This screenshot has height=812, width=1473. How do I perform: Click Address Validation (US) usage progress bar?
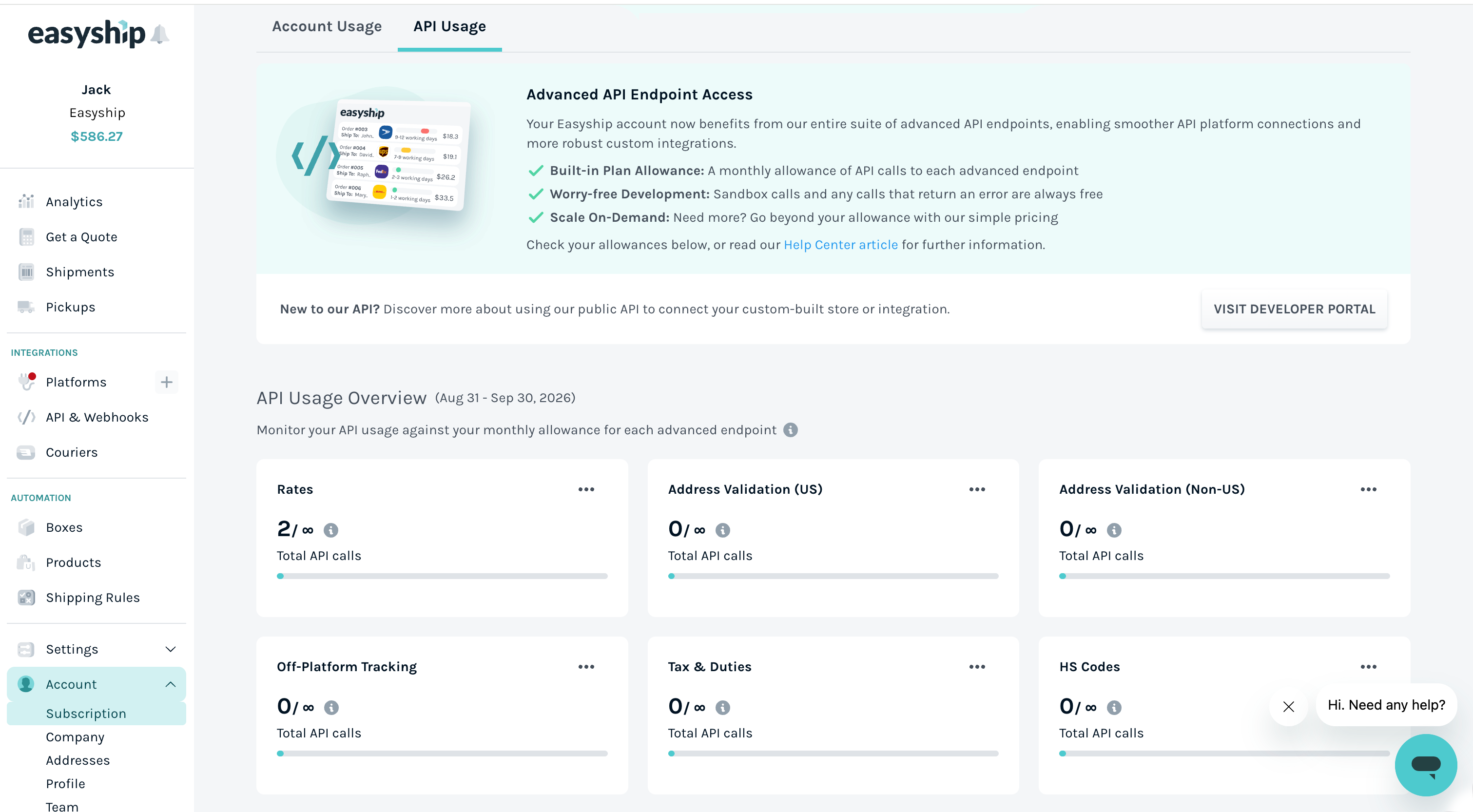833,576
